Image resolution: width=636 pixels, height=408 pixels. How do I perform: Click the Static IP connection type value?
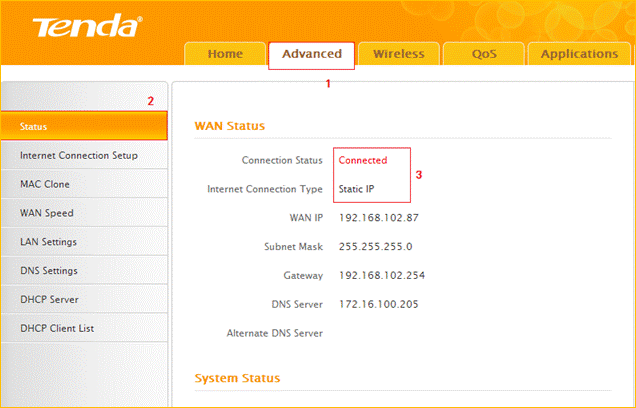(356, 188)
